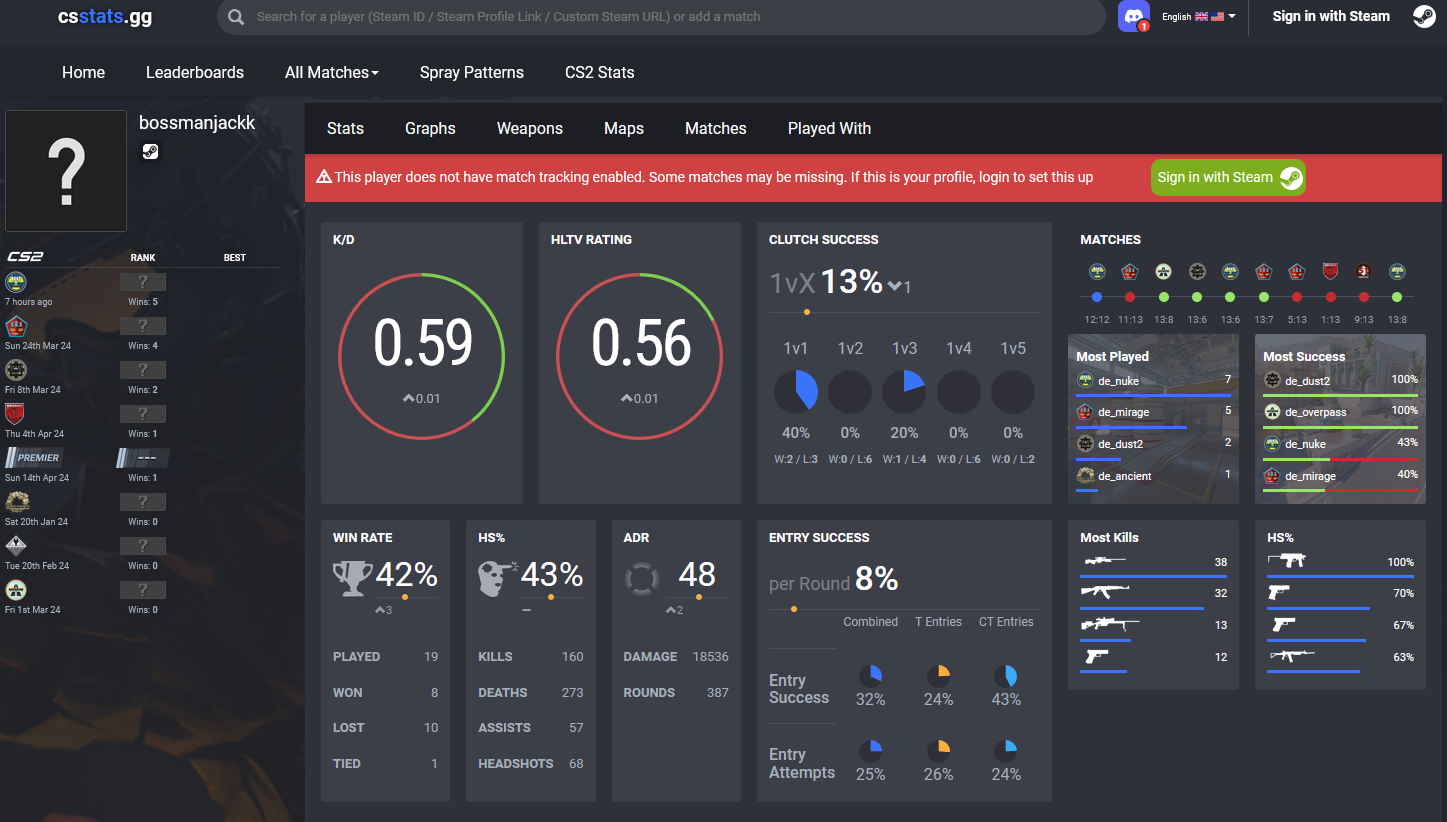Click the headshot icon in HS% card
The image size is (1447, 822).
pyautogui.click(x=498, y=578)
